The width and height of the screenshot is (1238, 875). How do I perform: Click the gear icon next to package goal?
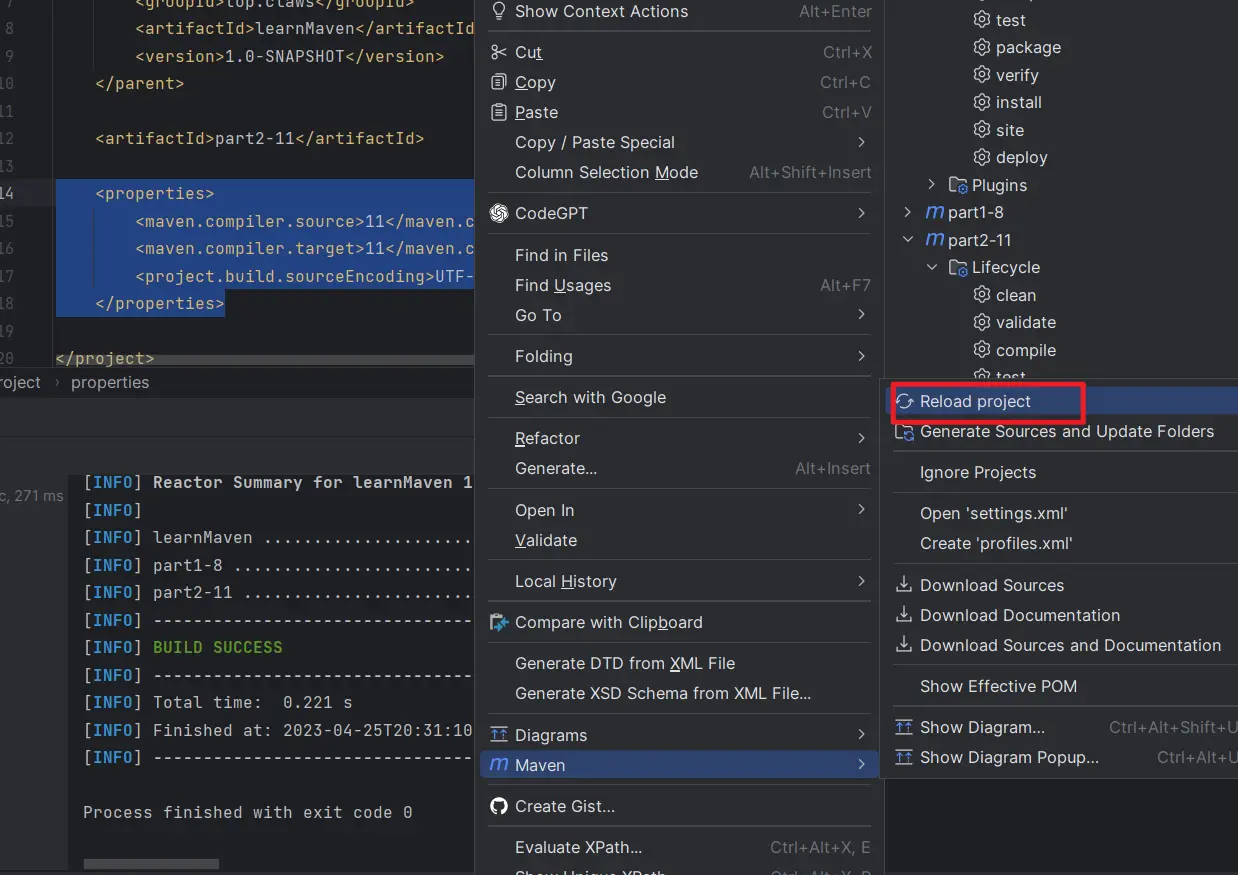click(x=982, y=47)
